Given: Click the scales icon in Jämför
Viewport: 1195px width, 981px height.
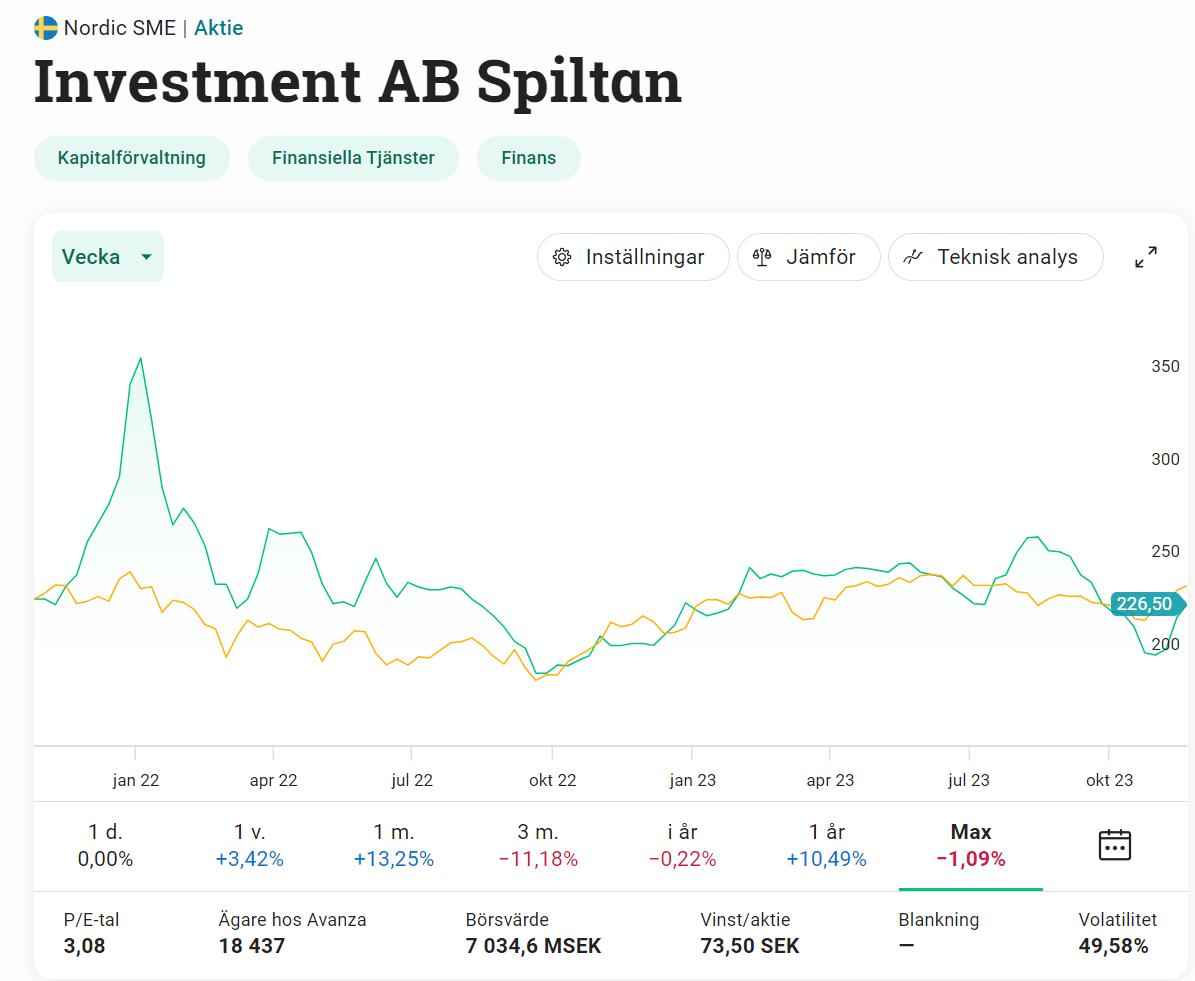Looking at the screenshot, I should click(x=761, y=257).
